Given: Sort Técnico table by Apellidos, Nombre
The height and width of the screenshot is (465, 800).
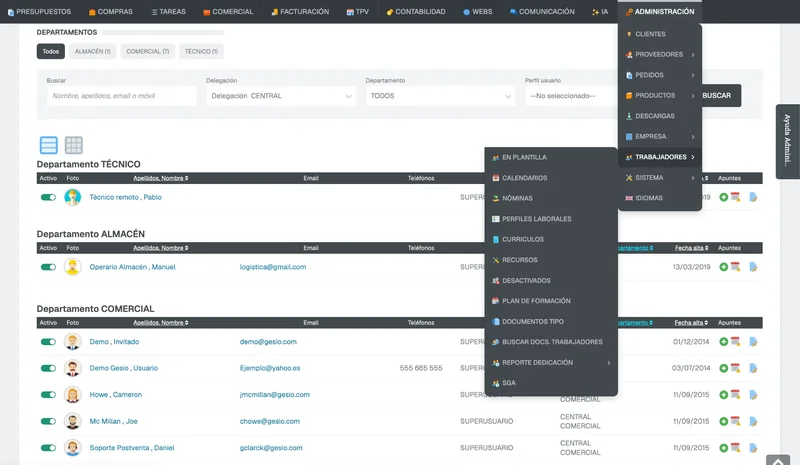Looking at the screenshot, I should tap(161, 178).
